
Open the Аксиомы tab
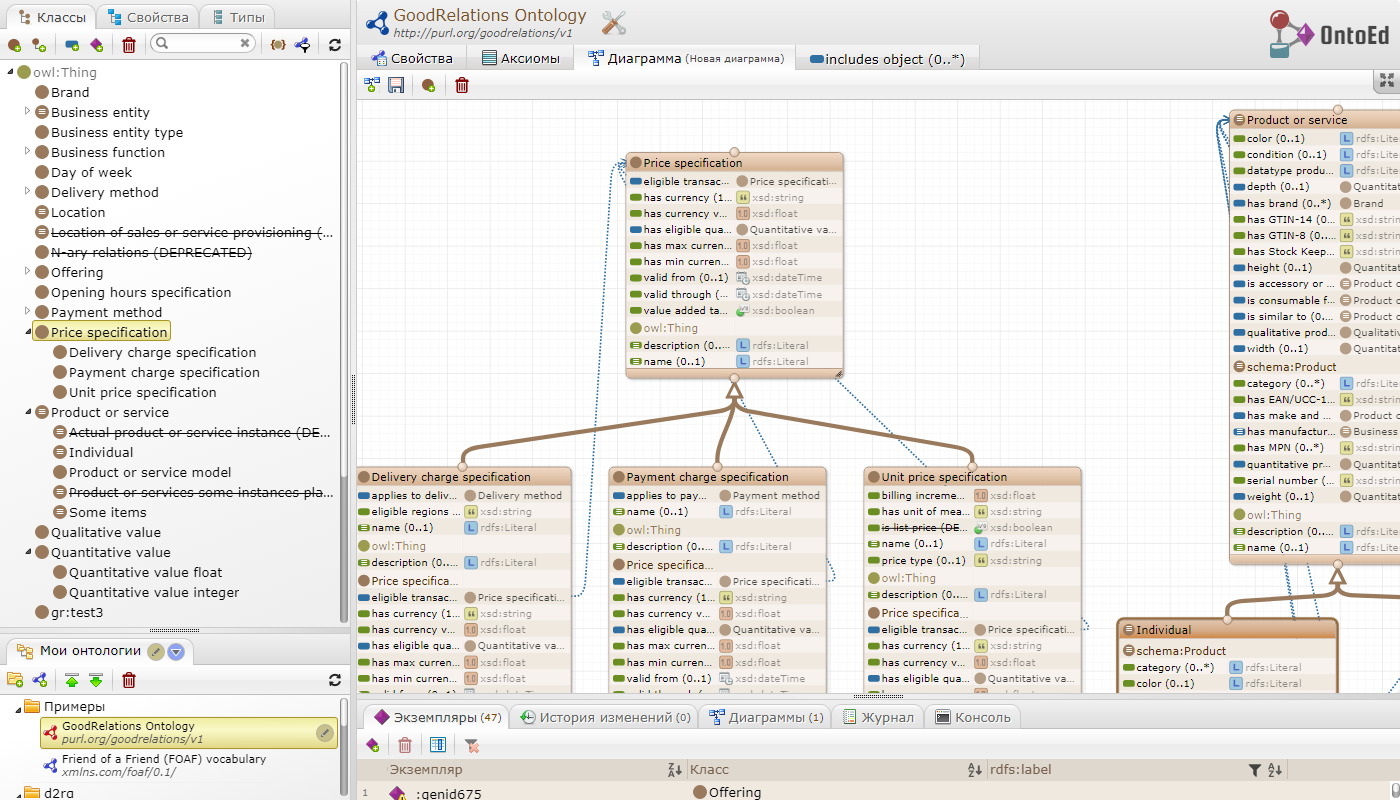pos(521,58)
